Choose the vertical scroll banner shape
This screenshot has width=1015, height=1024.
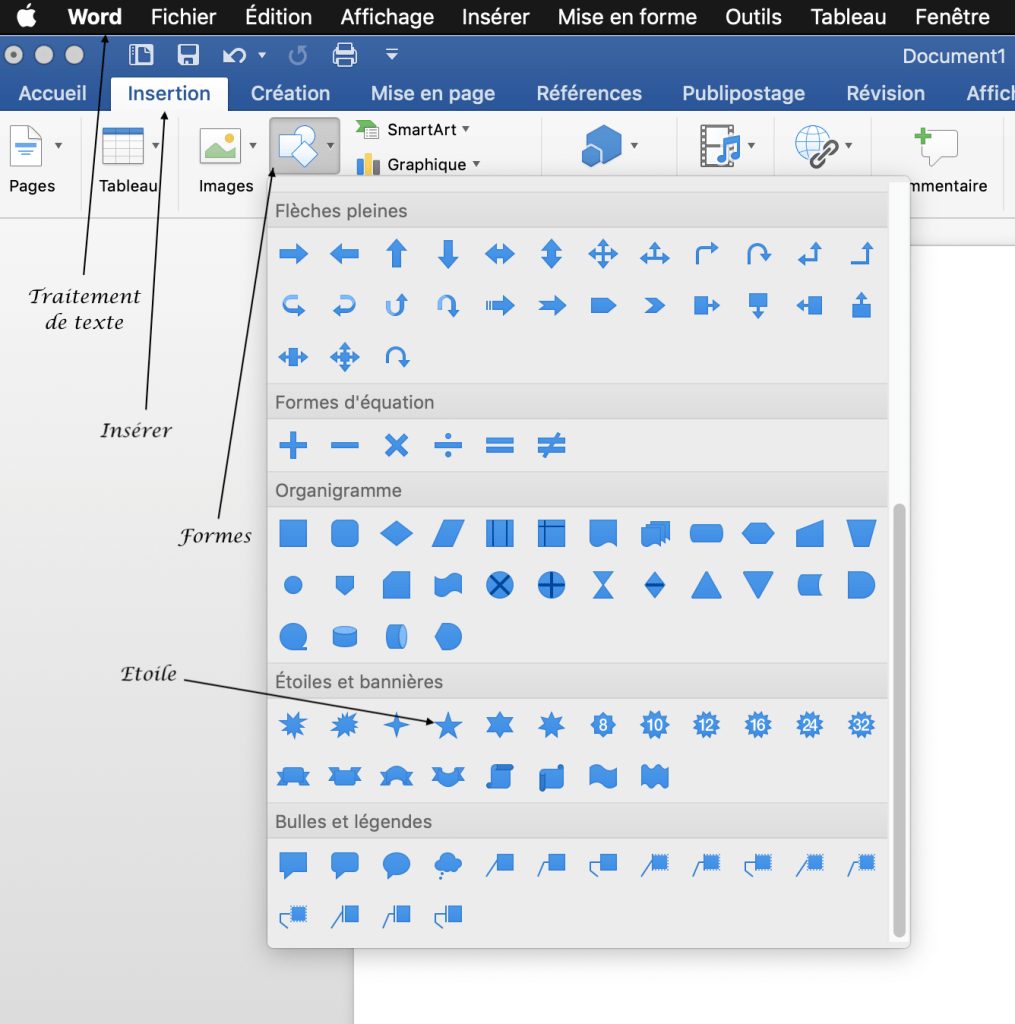coord(500,776)
